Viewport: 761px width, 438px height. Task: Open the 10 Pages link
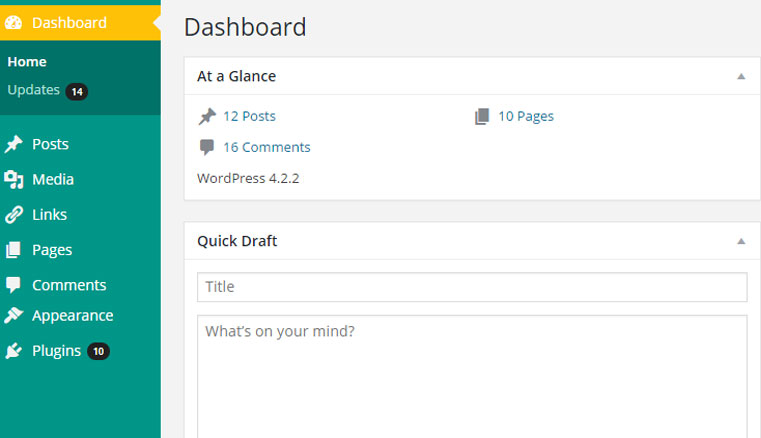point(526,116)
